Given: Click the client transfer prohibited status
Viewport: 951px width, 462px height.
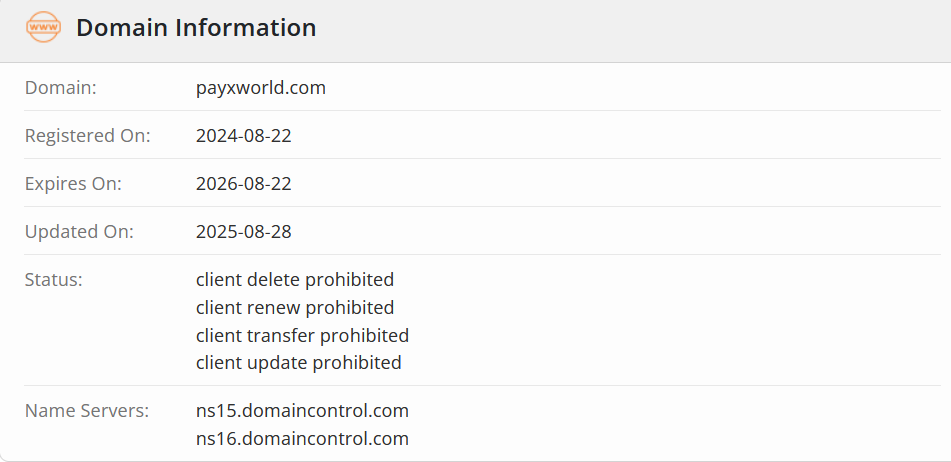Looking at the screenshot, I should point(302,335).
